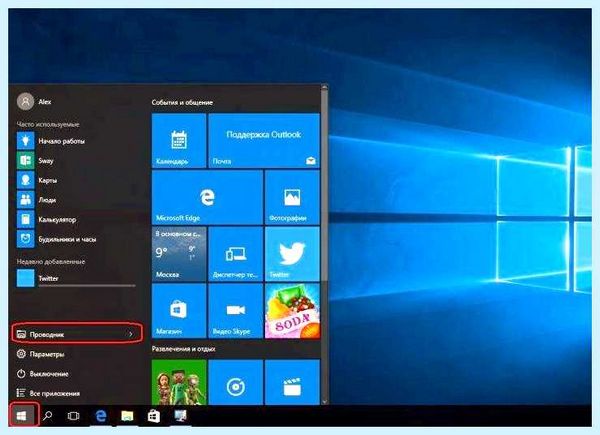The width and height of the screenshot is (600, 435).
Task: Open Карты app in the list
Action: point(76,180)
